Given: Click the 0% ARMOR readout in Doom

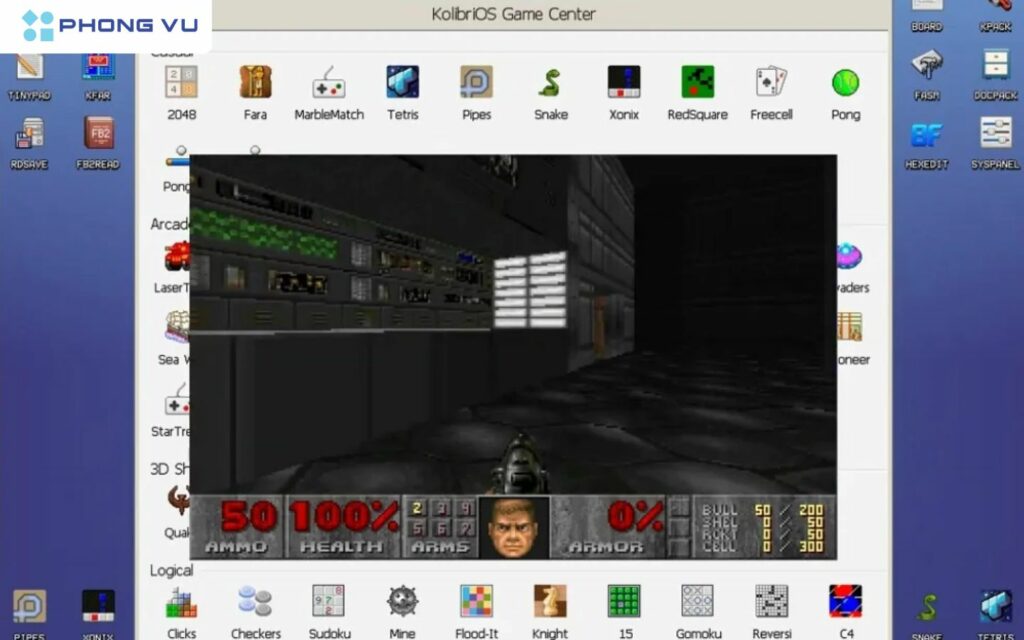Looking at the screenshot, I should (x=607, y=526).
